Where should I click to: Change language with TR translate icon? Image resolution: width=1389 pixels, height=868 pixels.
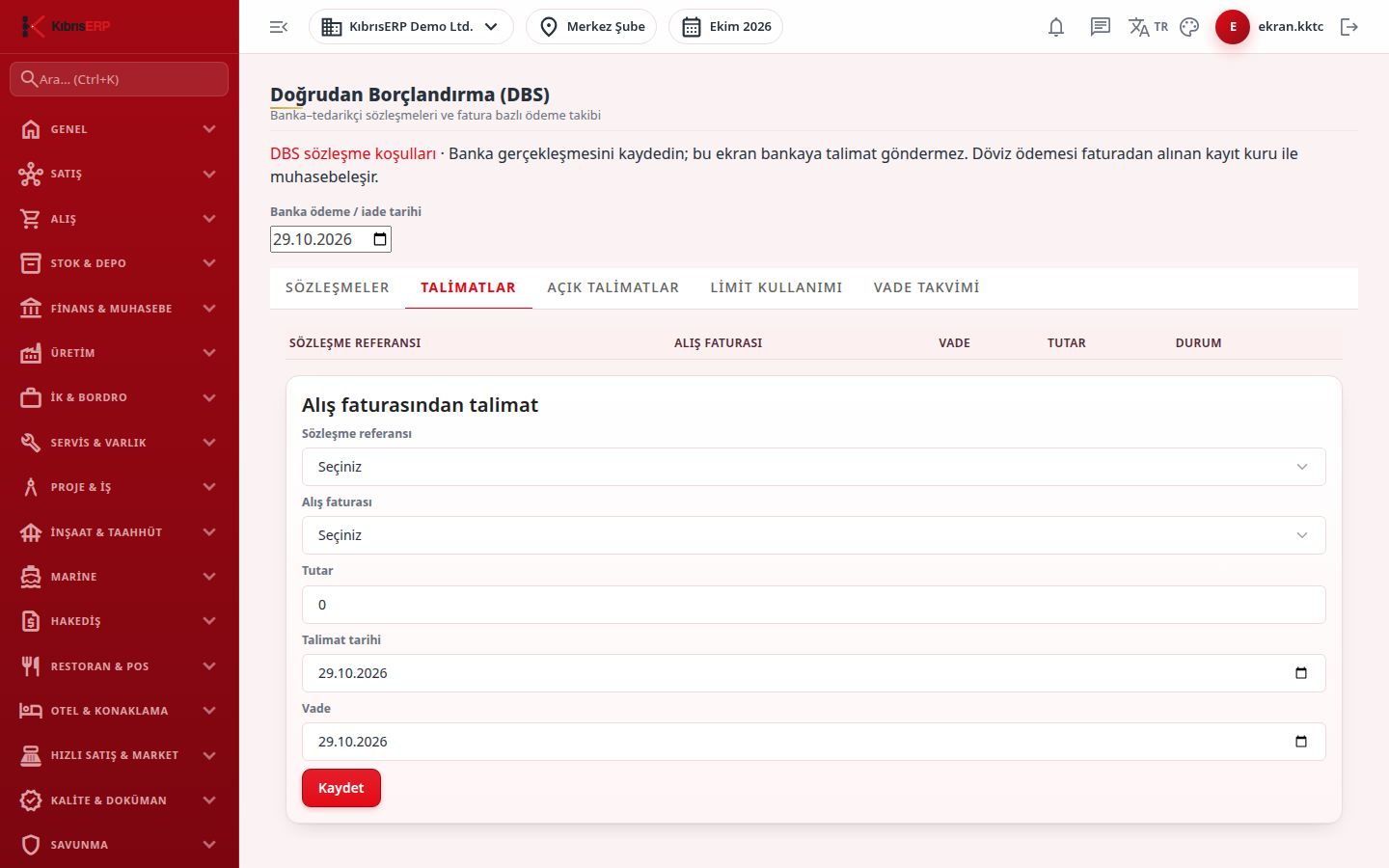tap(1148, 27)
